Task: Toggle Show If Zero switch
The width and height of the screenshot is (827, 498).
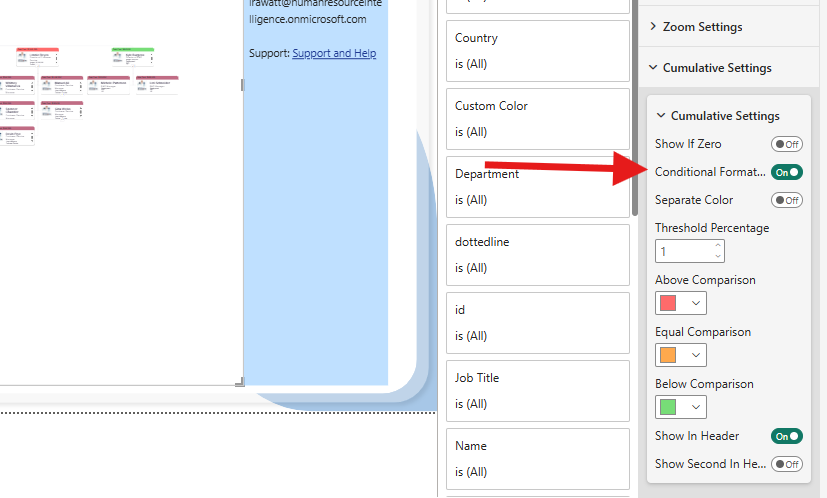Action: coord(786,144)
